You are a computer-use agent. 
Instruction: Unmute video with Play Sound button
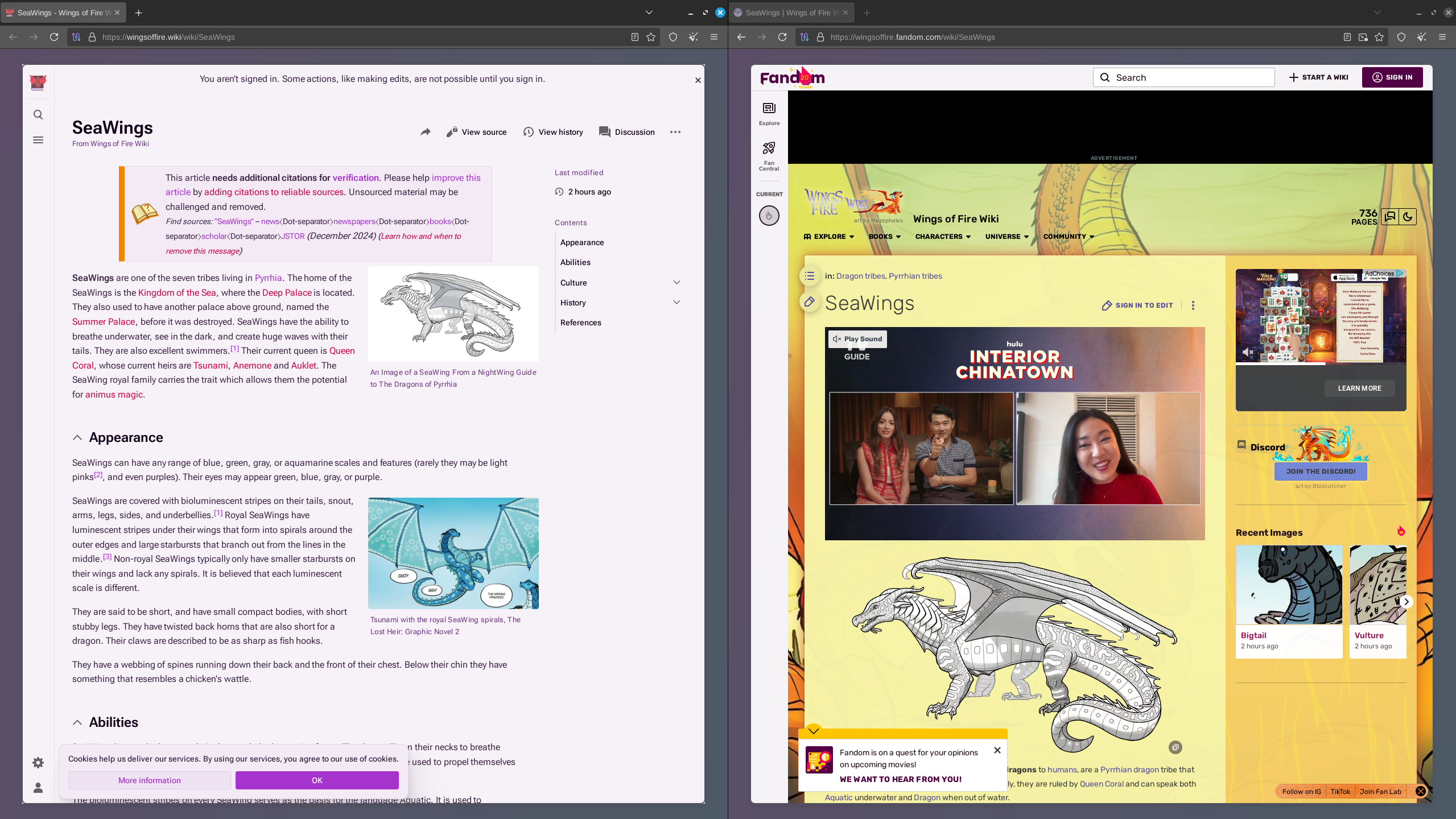(x=857, y=339)
